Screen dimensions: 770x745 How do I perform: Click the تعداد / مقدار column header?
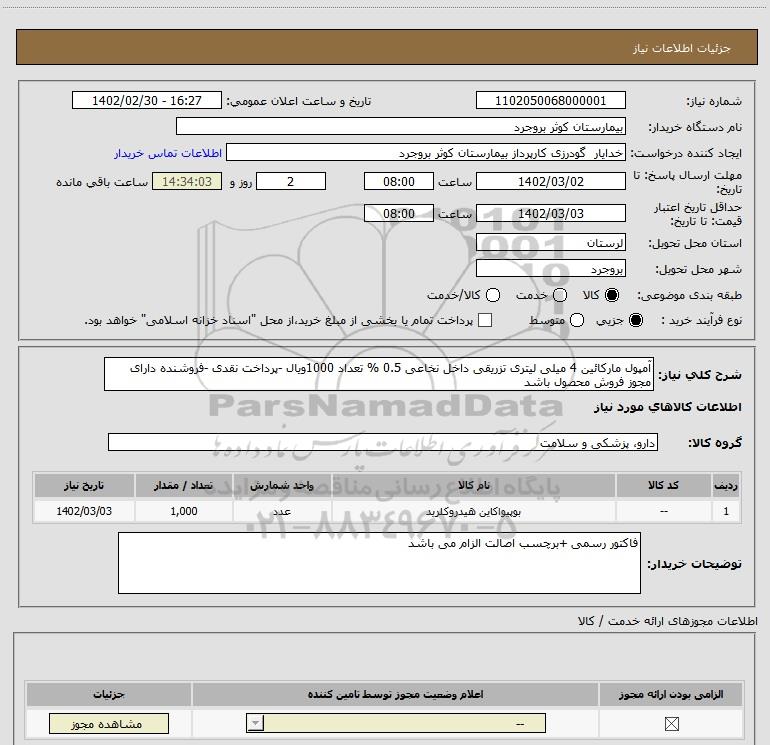(x=184, y=485)
